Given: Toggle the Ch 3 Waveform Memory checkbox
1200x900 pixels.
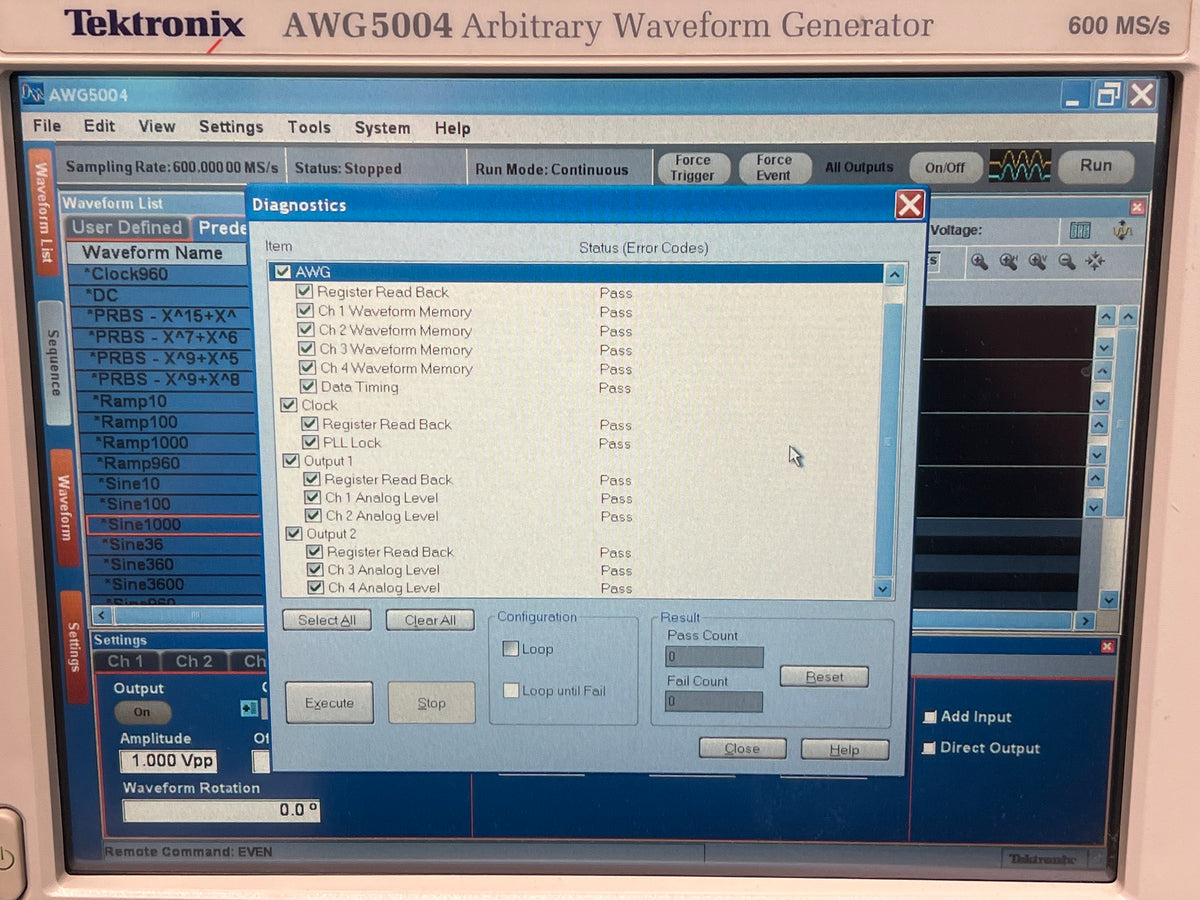Looking at the screenshot, I should tap(307, 349).
